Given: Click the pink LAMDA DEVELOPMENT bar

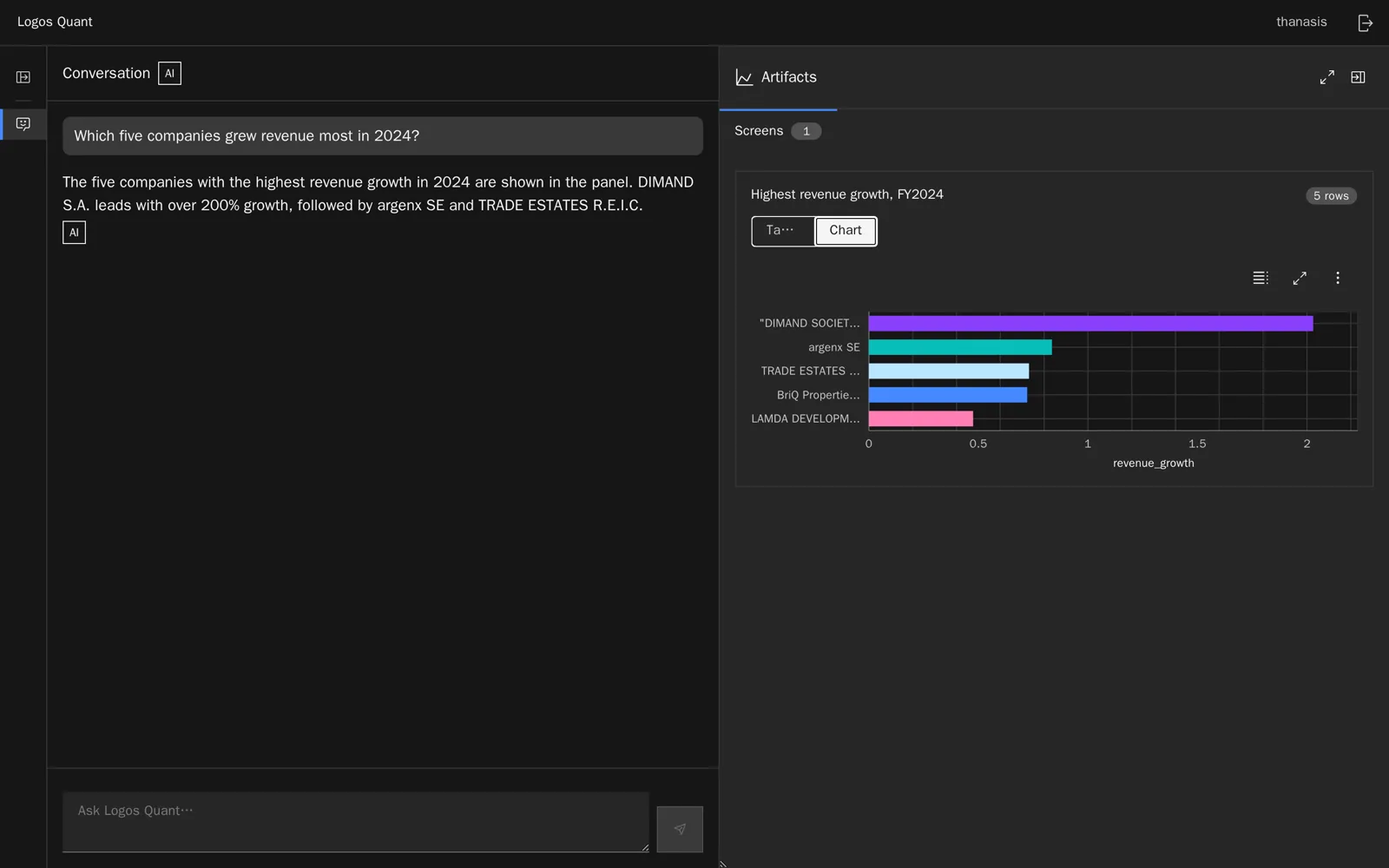Looking at the screenshot, I should click(920, 418).
